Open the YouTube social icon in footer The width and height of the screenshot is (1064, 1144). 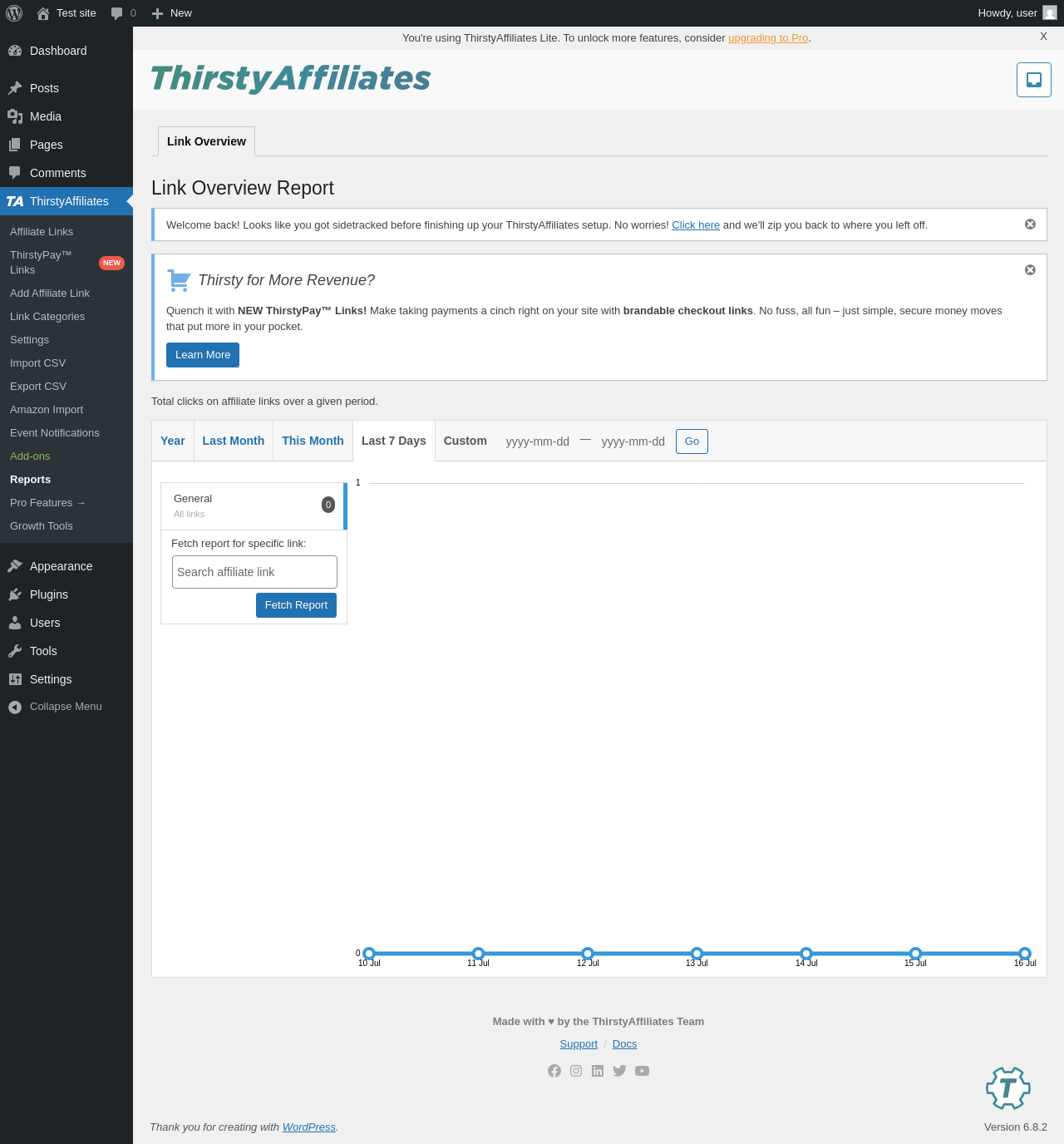point(642,1071)
